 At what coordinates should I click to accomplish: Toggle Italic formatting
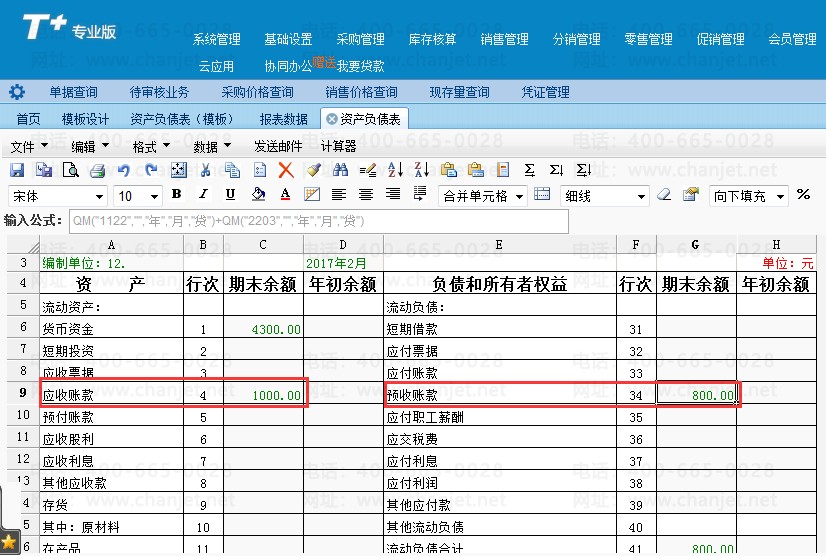pos(204,195)
